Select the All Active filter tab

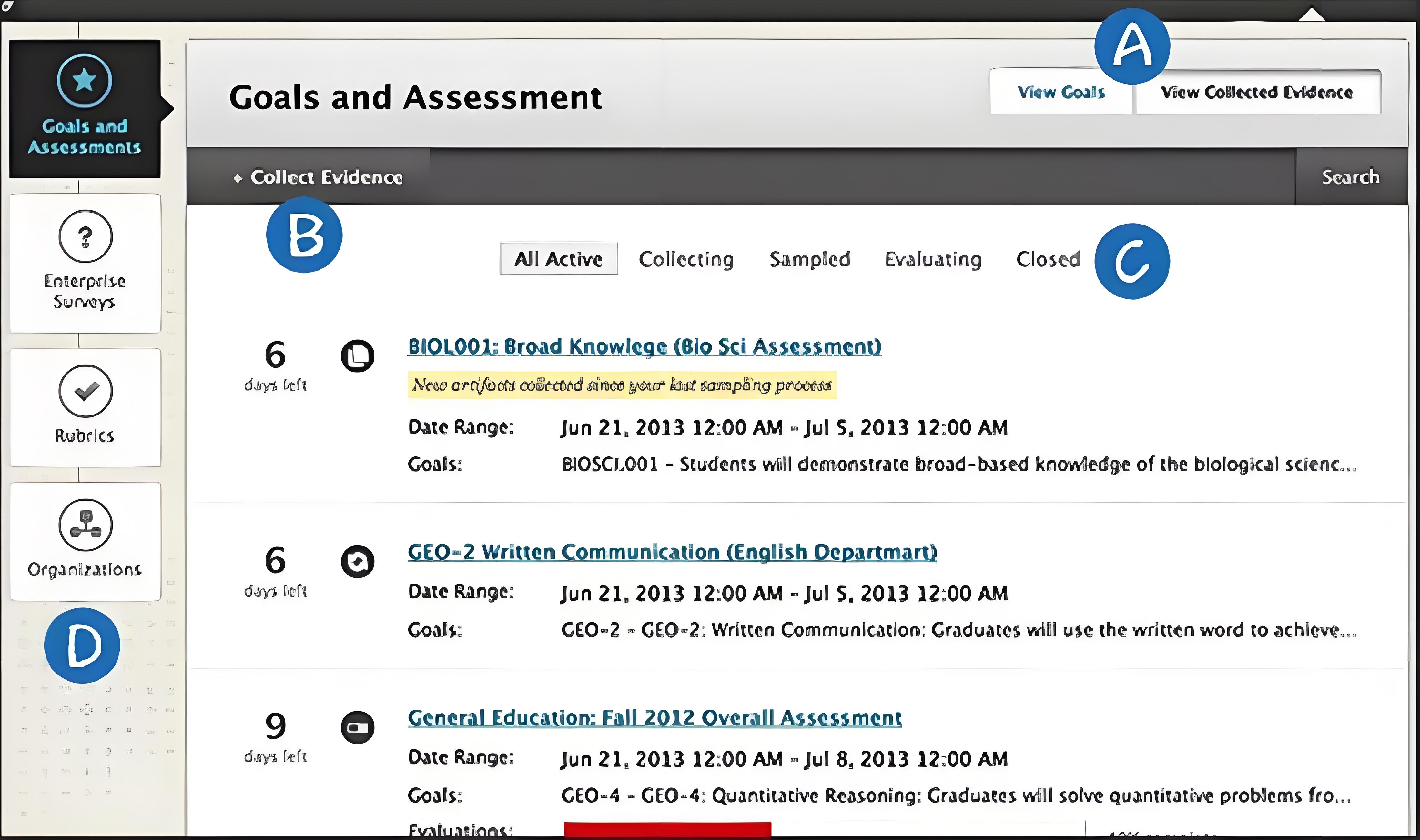(558, 259)
